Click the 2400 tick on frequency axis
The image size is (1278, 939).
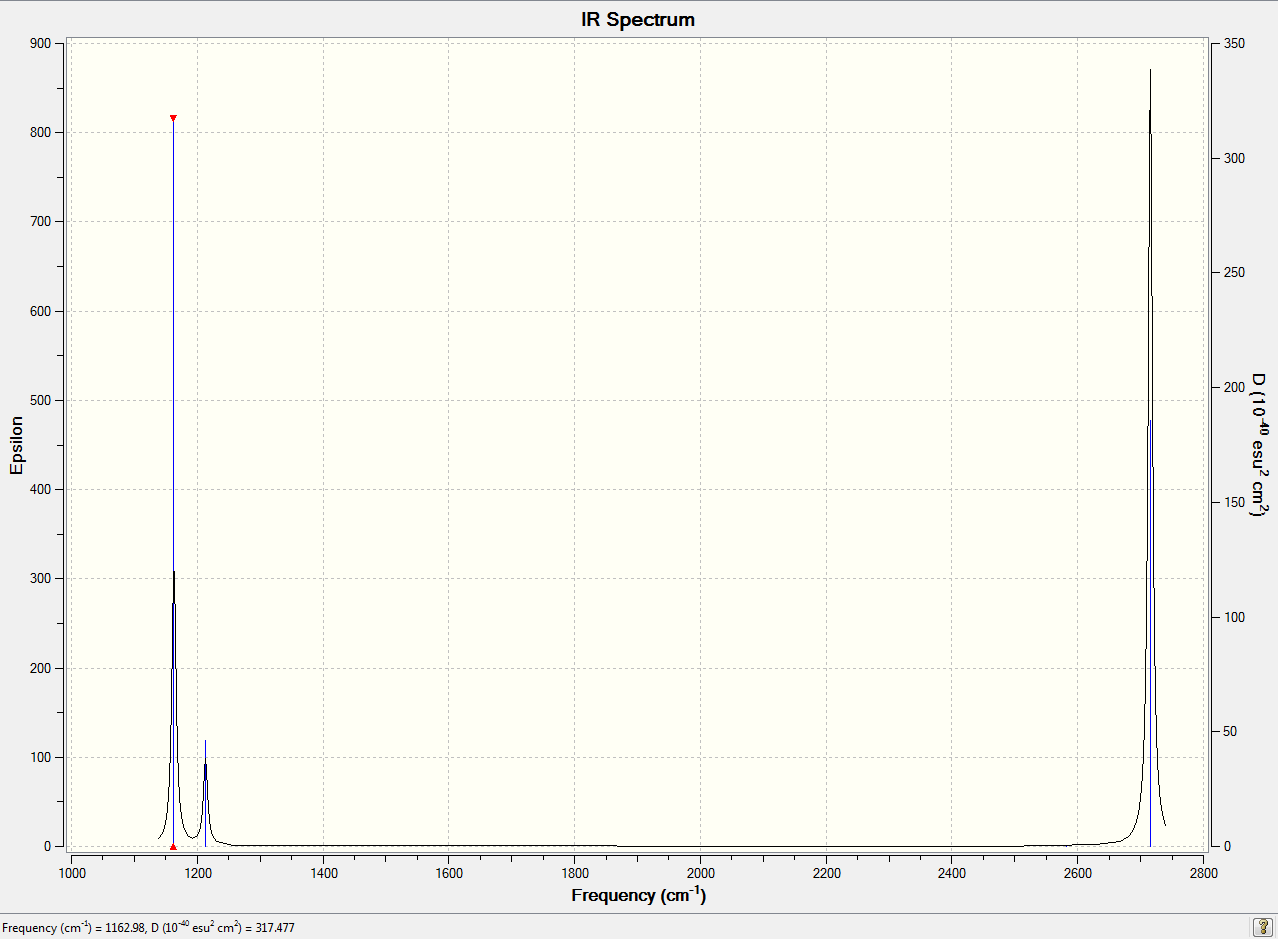[952, 873]
